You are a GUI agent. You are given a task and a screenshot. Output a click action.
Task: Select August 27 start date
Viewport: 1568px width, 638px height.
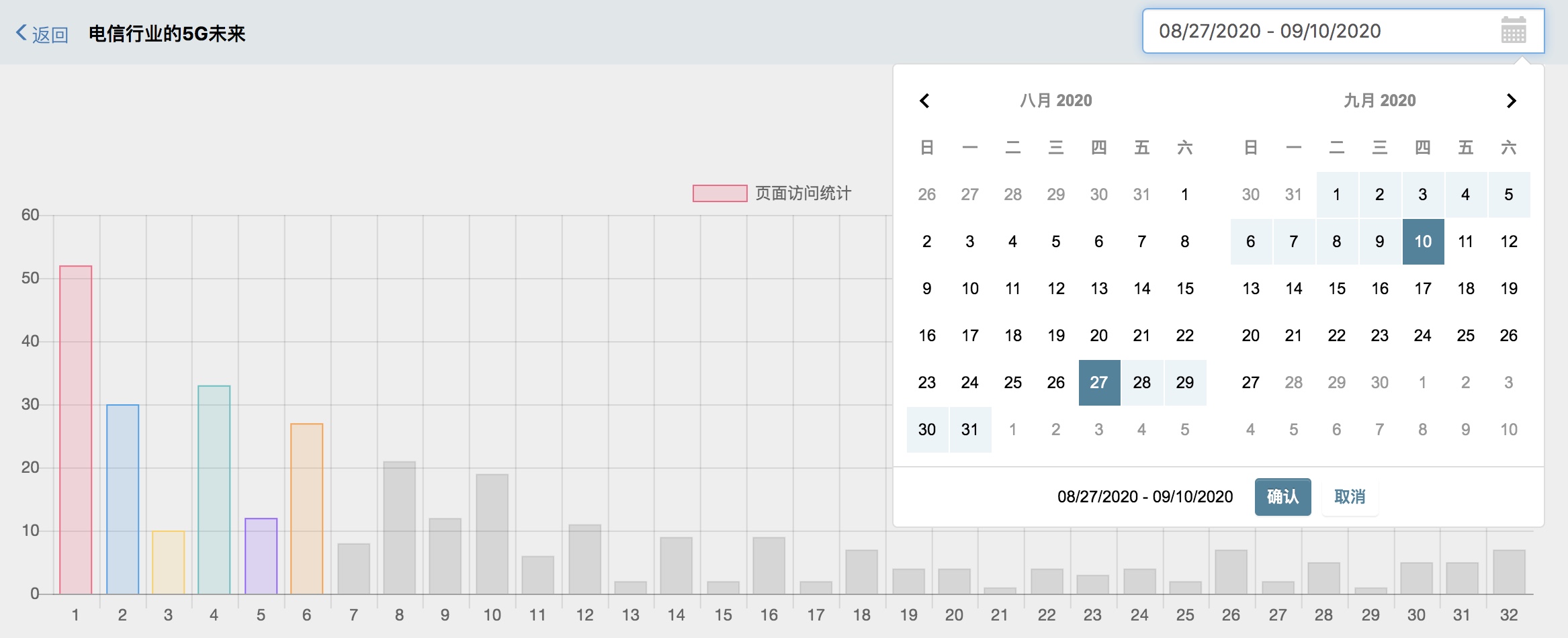click(1099, 383)
